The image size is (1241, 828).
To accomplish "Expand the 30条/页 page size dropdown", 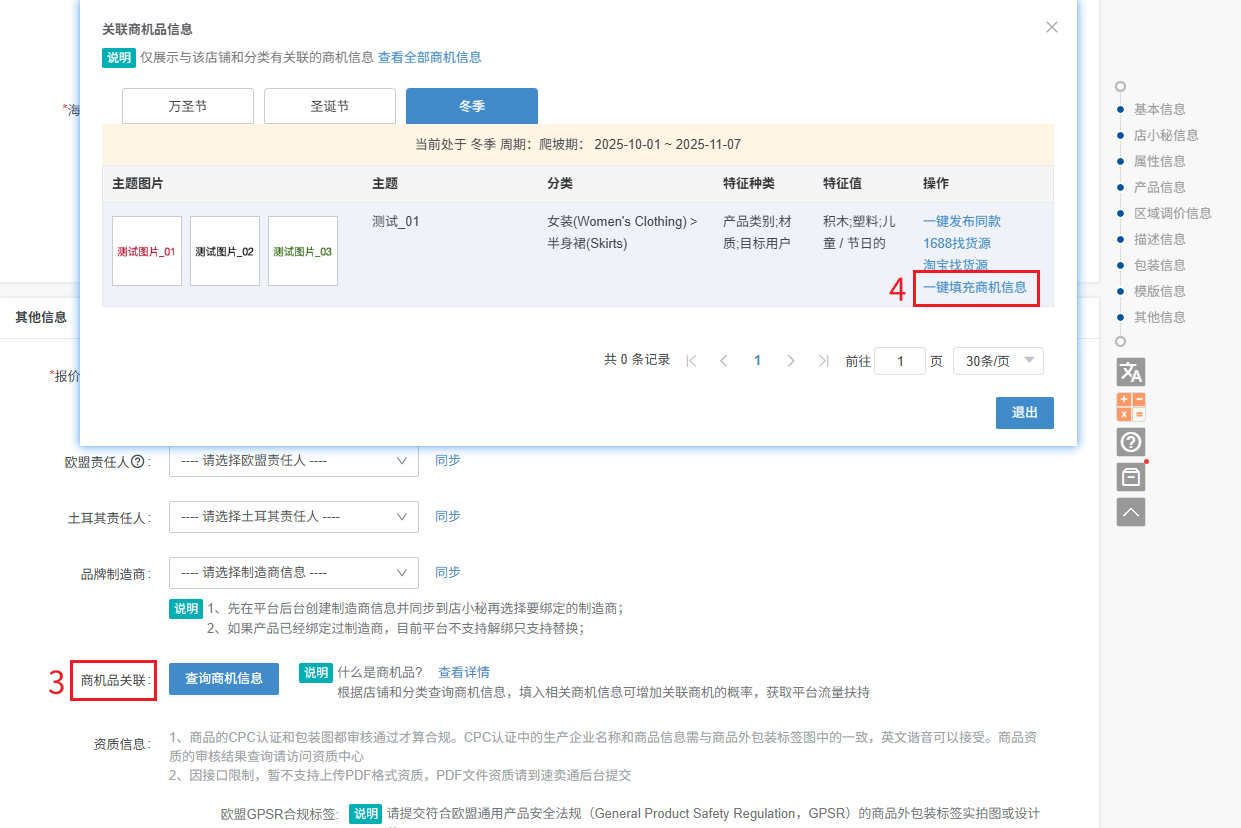I will pyautogui.click(x=998, y=361).
